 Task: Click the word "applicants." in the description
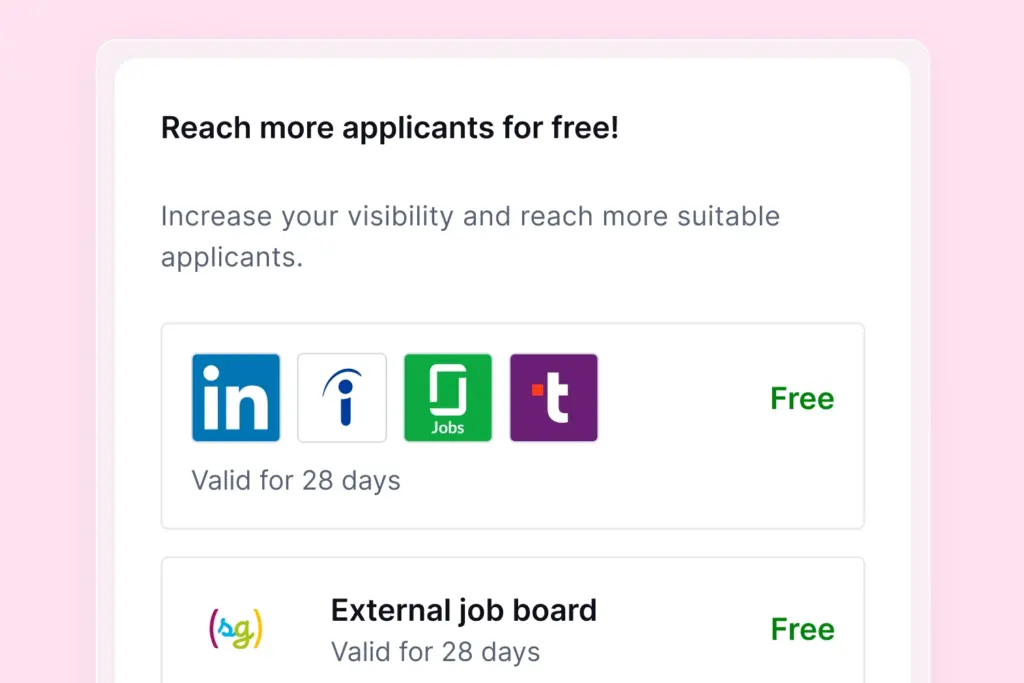coord(232,257)
